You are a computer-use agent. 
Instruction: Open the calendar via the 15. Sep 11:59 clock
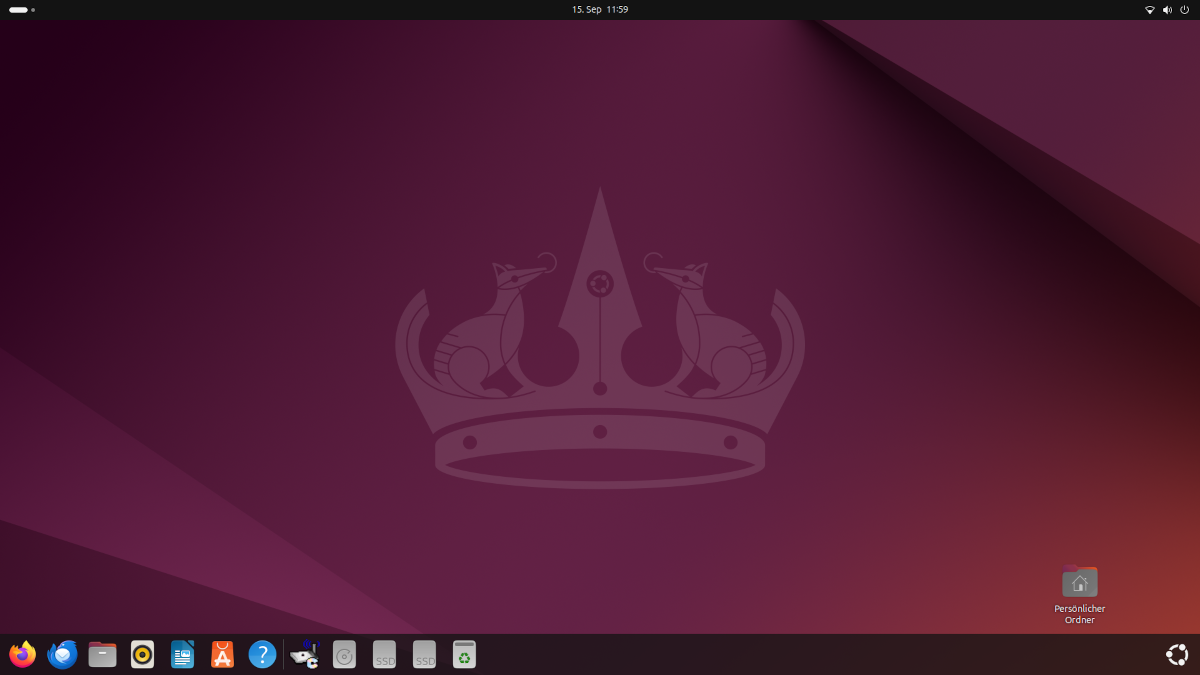[x=600, y=9]
